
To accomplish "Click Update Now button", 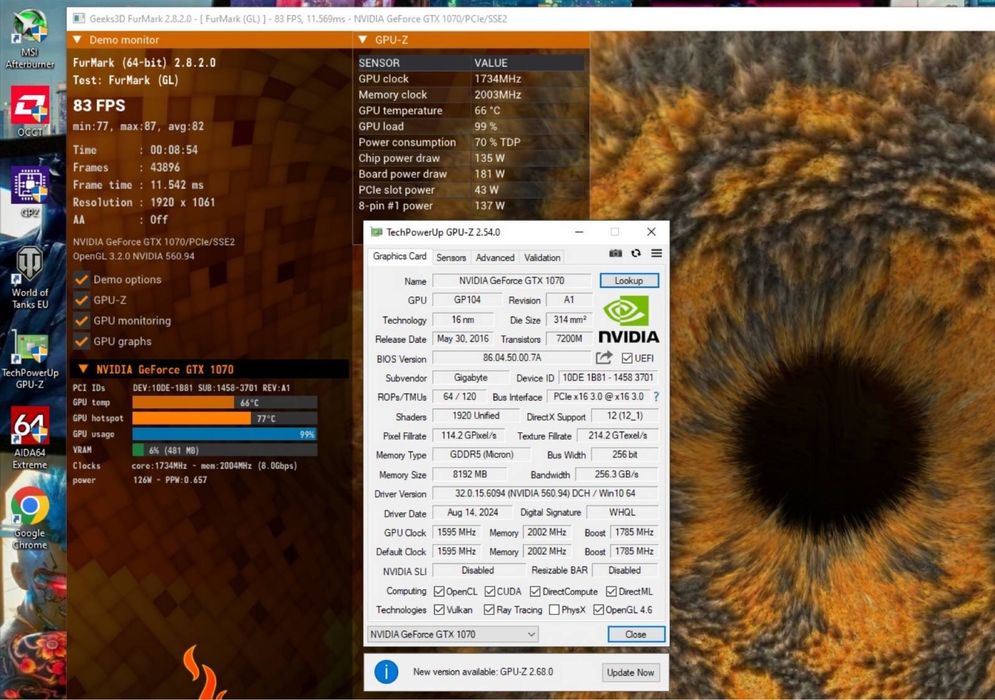I will (x=630, y=672).
